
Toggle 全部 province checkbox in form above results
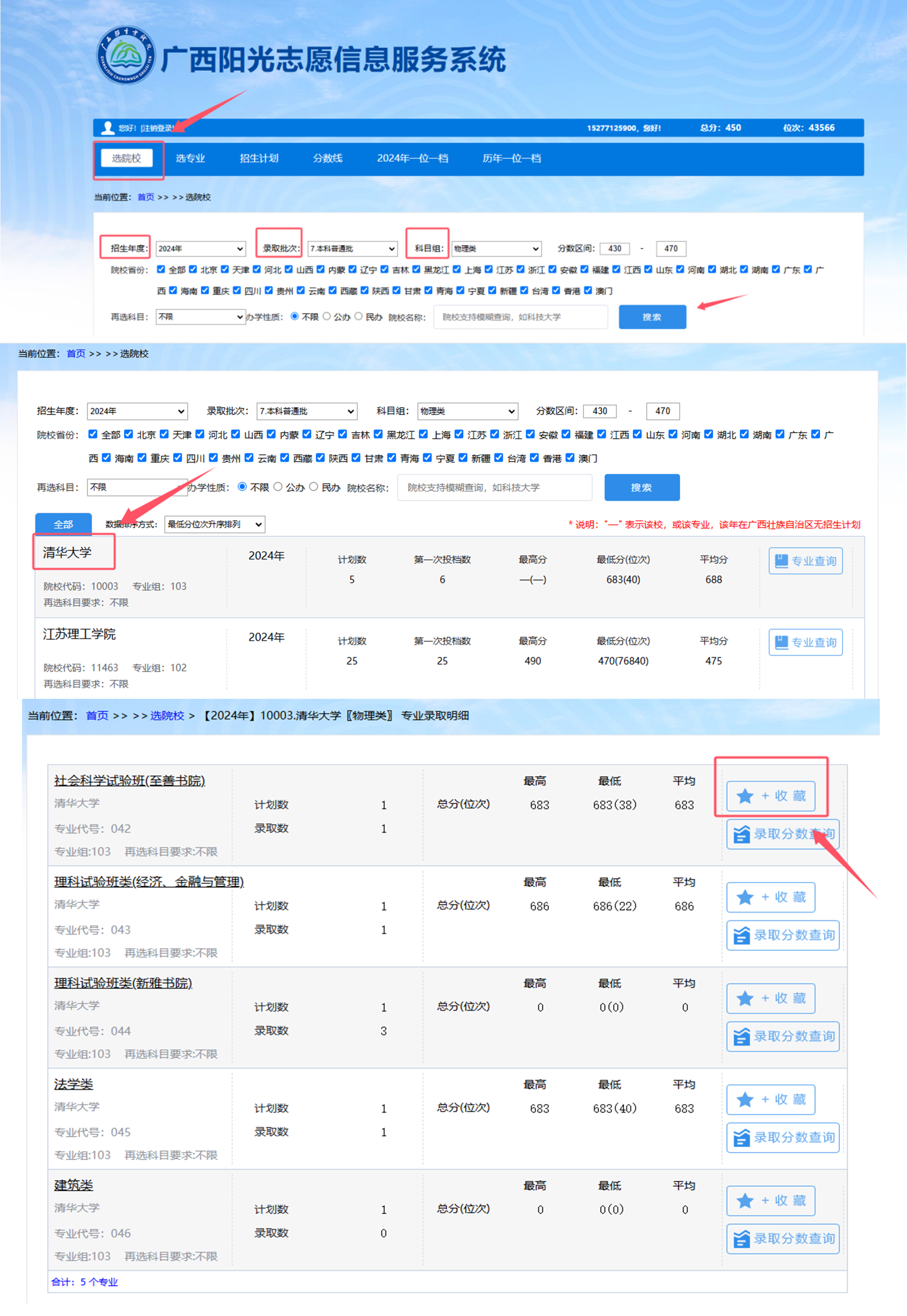[93, 434]
